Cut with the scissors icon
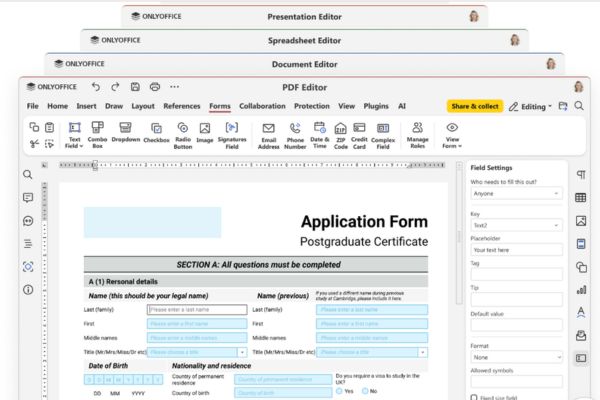 (x=34, y=144)
